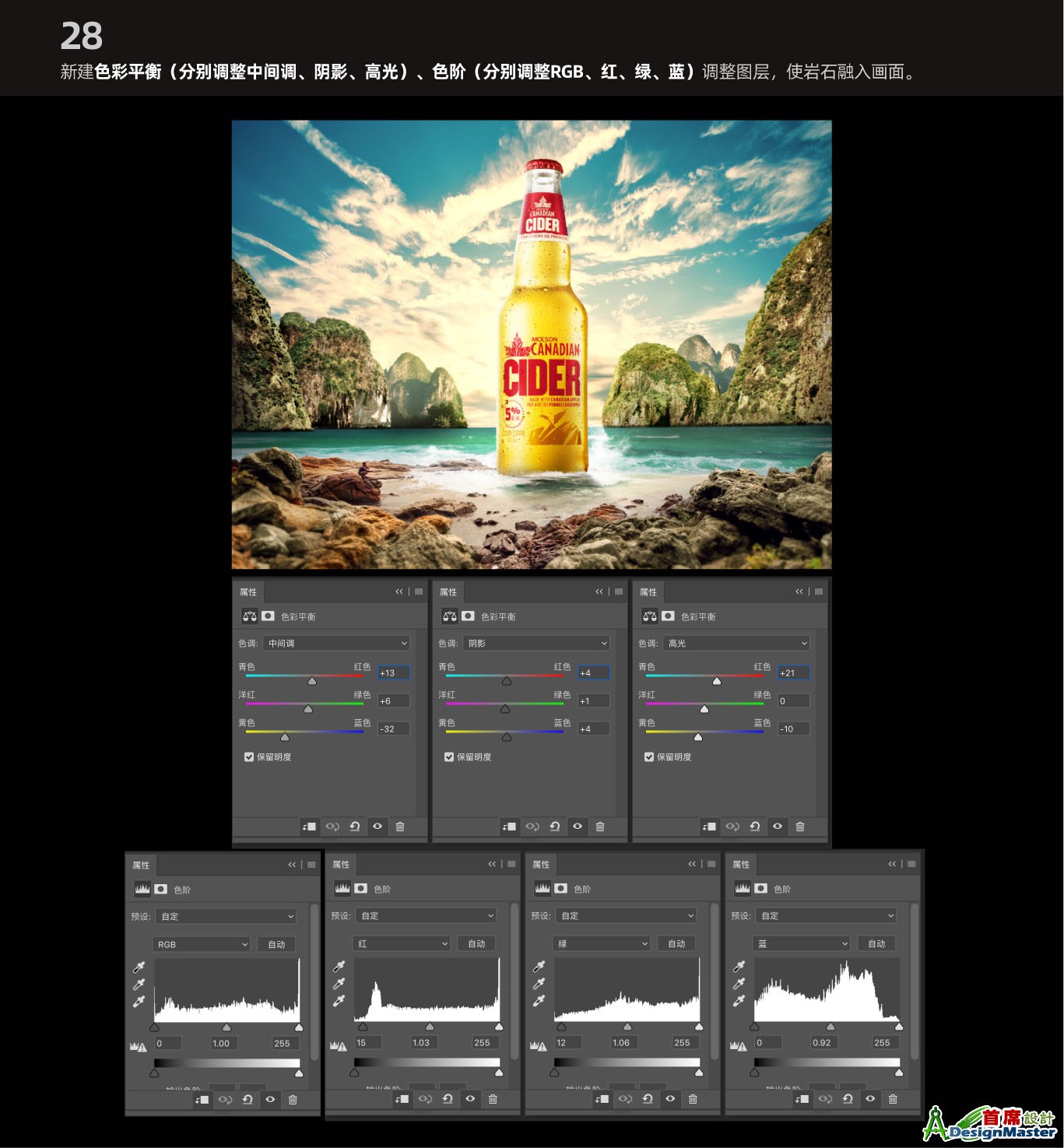Uncheck 保留明度 in the 阴影 panel
1064x1148 pixels.
coord(449,757)
